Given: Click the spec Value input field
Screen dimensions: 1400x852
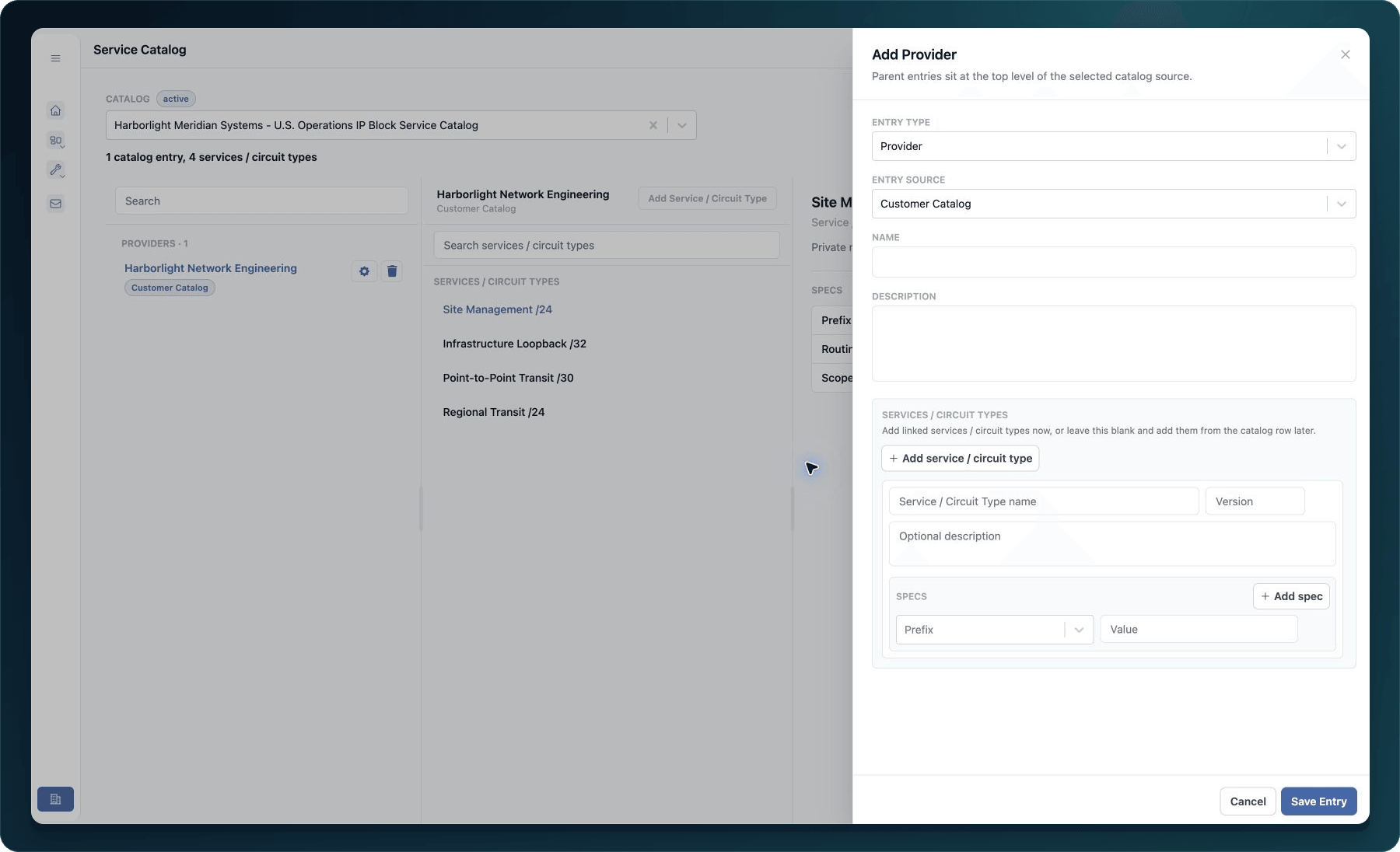Looking at the screenshot, I should click(x=1199, y=630).
